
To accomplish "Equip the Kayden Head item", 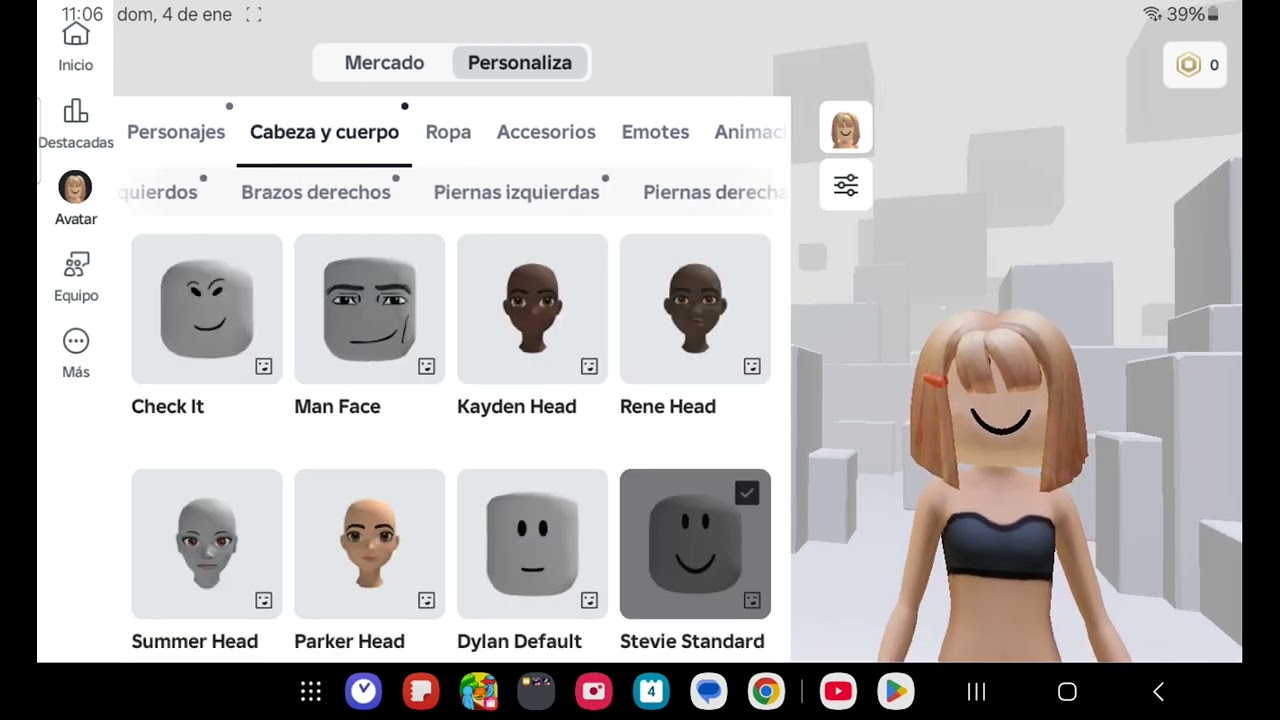I will [x=533, y=309].
